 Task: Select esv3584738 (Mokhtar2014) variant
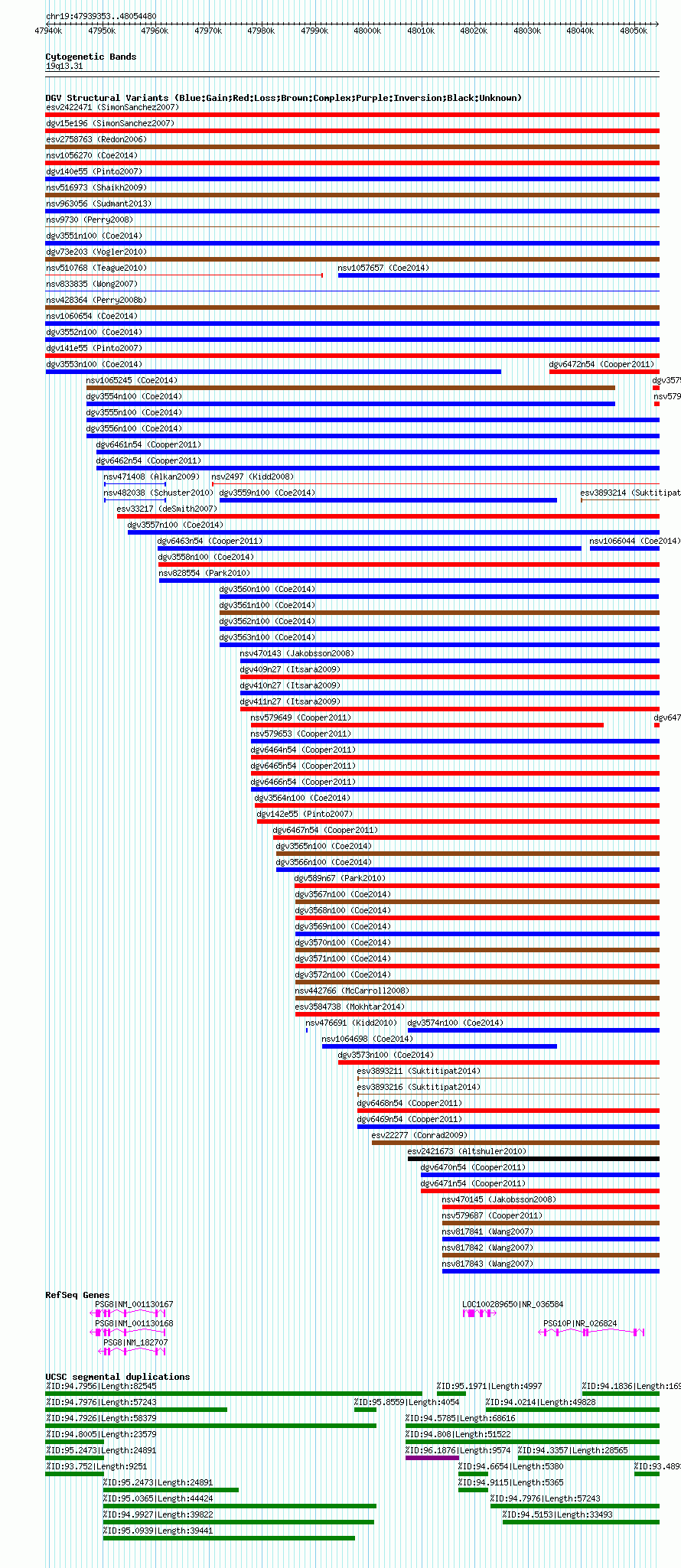[350, 1007]
